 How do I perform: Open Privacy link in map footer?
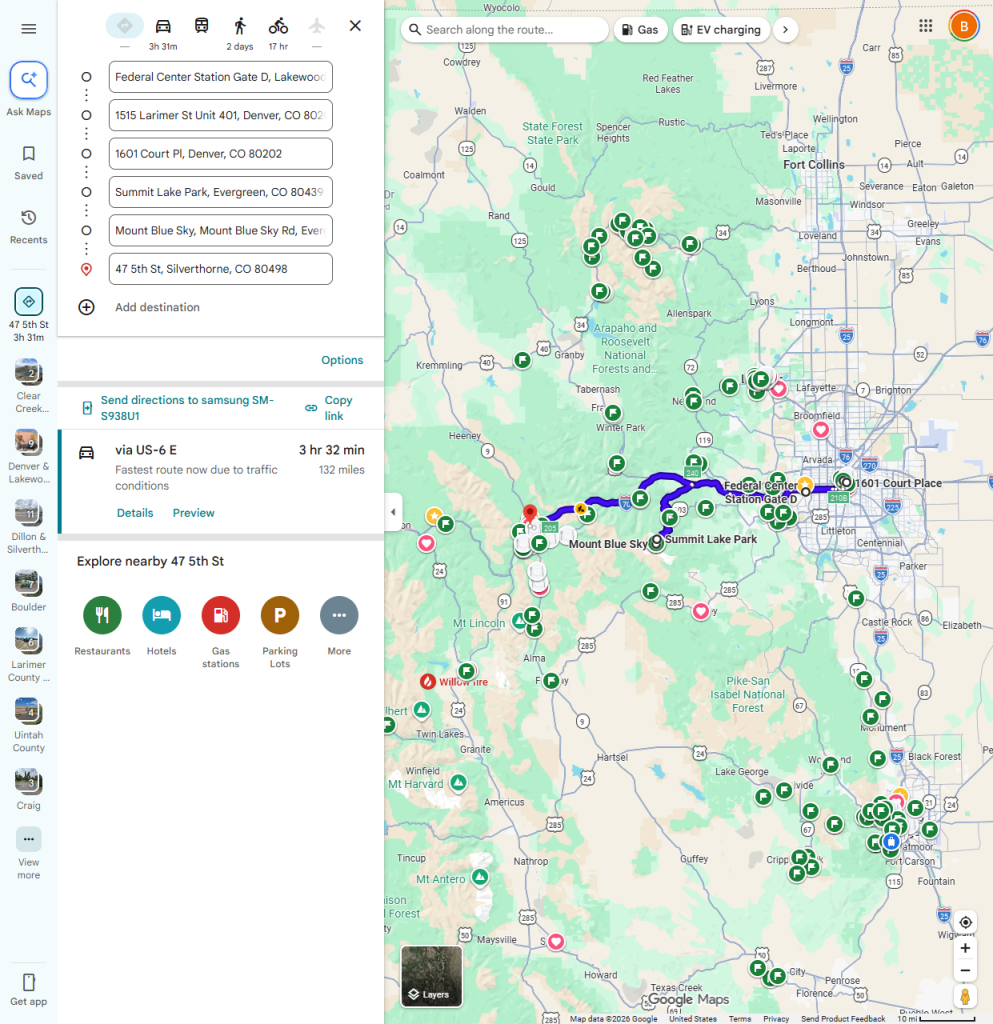[776, 1019]
